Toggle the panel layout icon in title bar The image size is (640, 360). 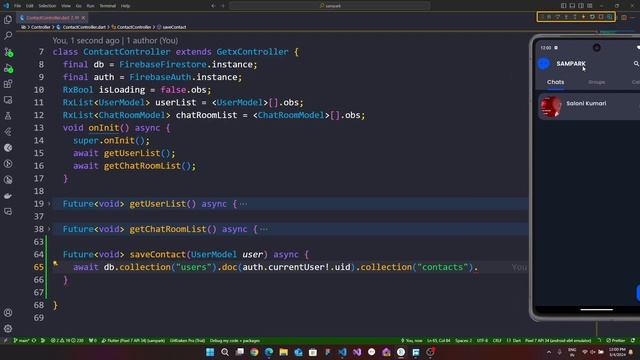pos(572,6)
